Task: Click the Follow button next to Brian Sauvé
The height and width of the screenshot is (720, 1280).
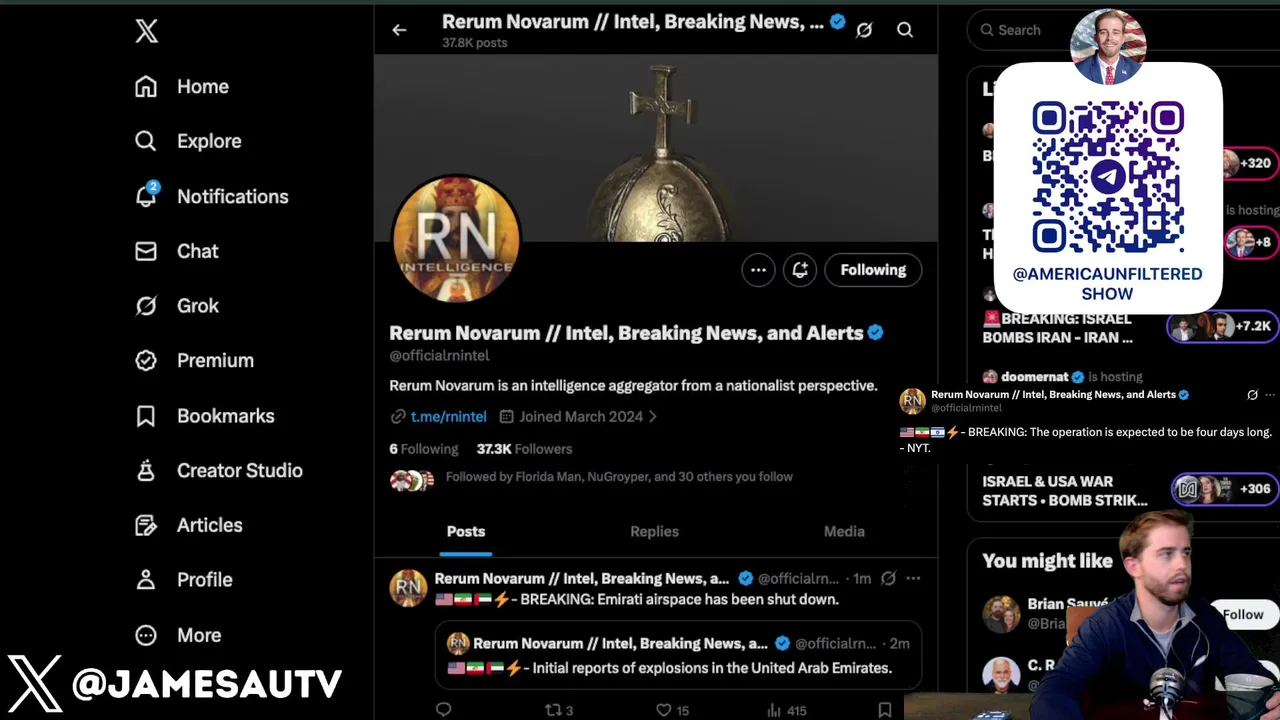Action: pyautogui.click(x=1243, y=615)
